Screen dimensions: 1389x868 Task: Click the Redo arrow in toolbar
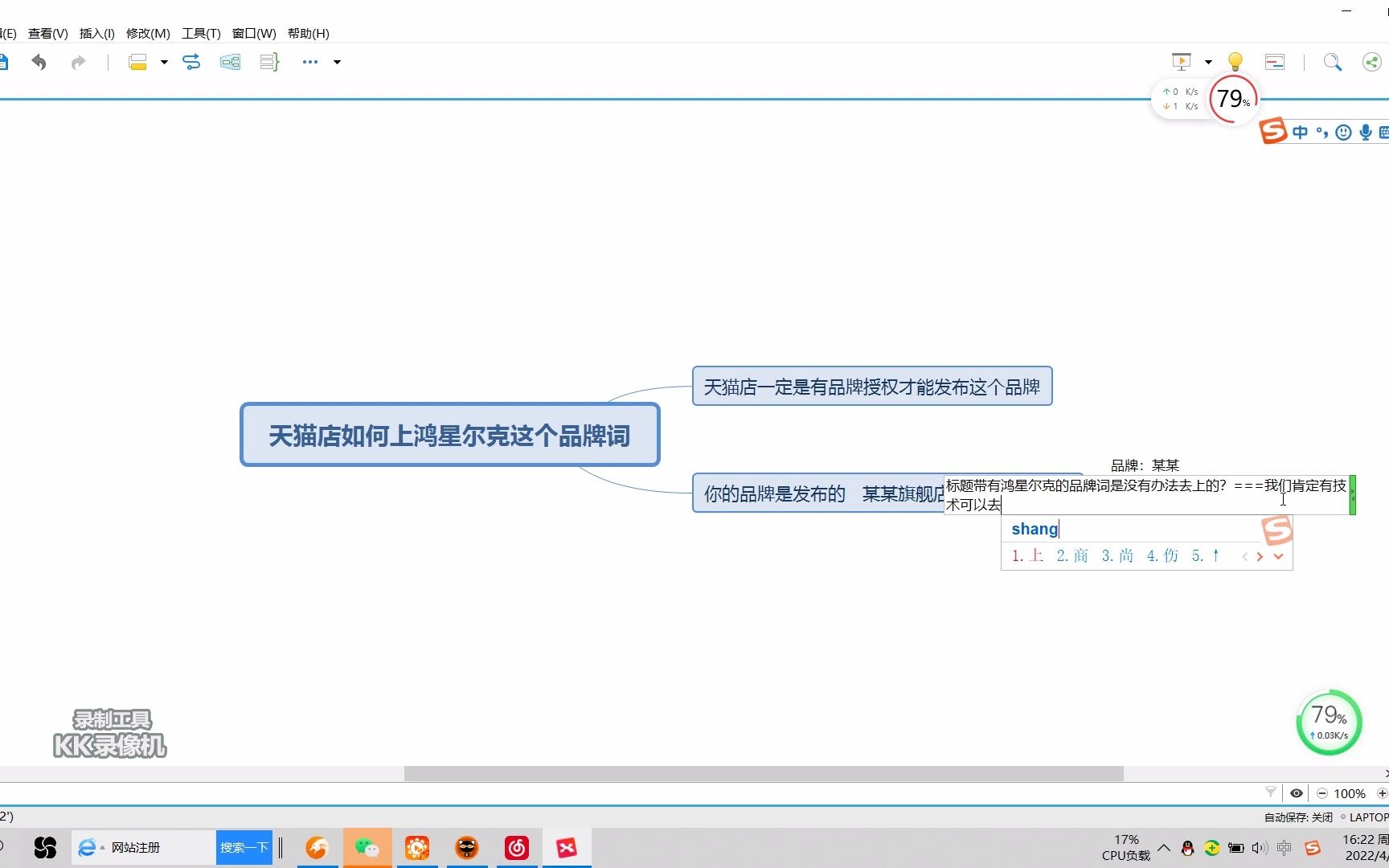78,62
